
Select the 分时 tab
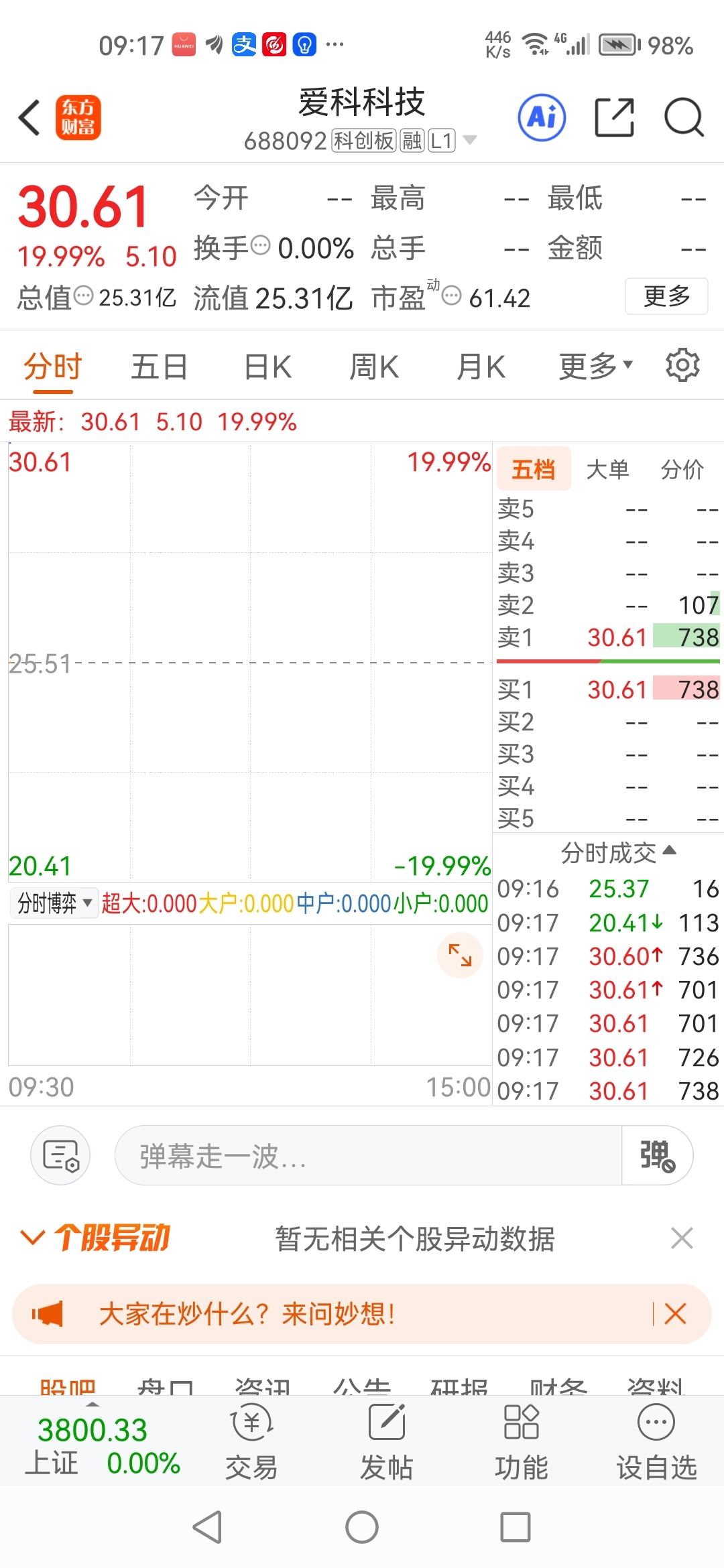(52, 367)
